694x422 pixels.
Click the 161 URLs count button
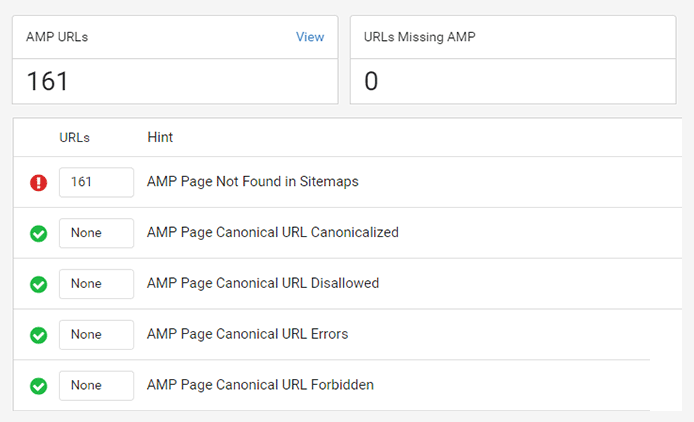[x=96, y=182]
